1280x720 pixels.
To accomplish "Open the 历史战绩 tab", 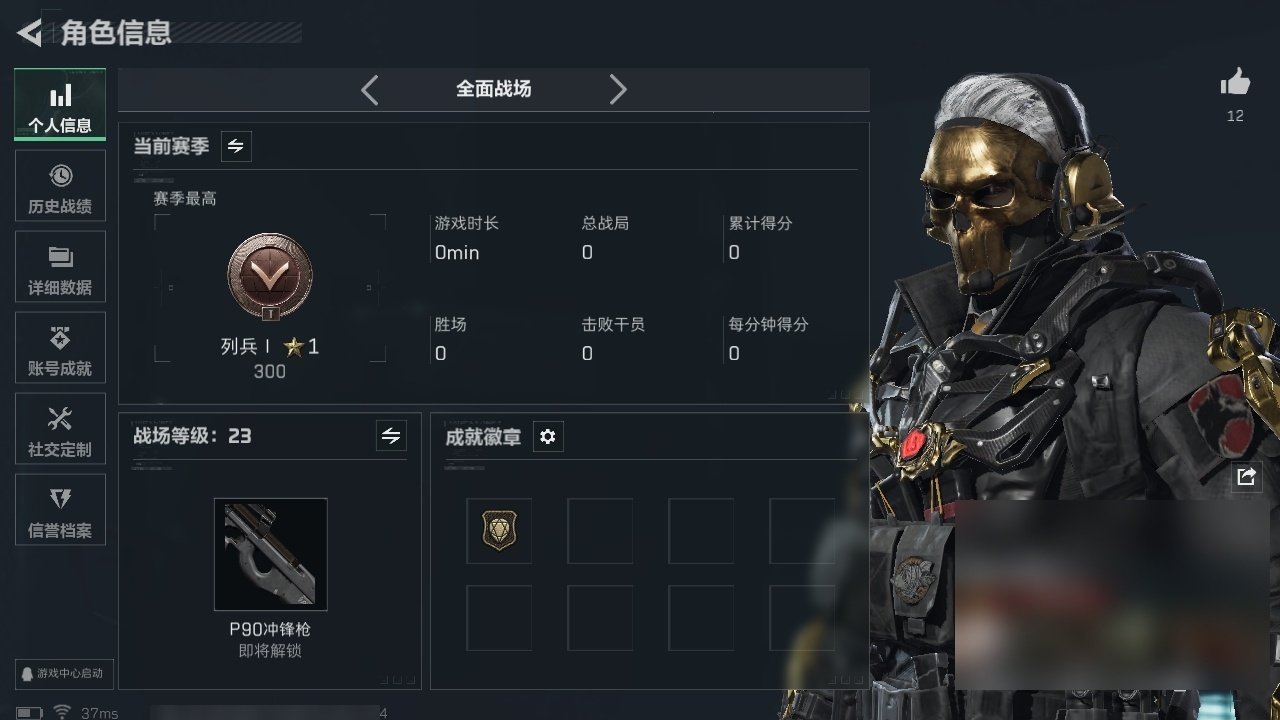I will (60, 186).
